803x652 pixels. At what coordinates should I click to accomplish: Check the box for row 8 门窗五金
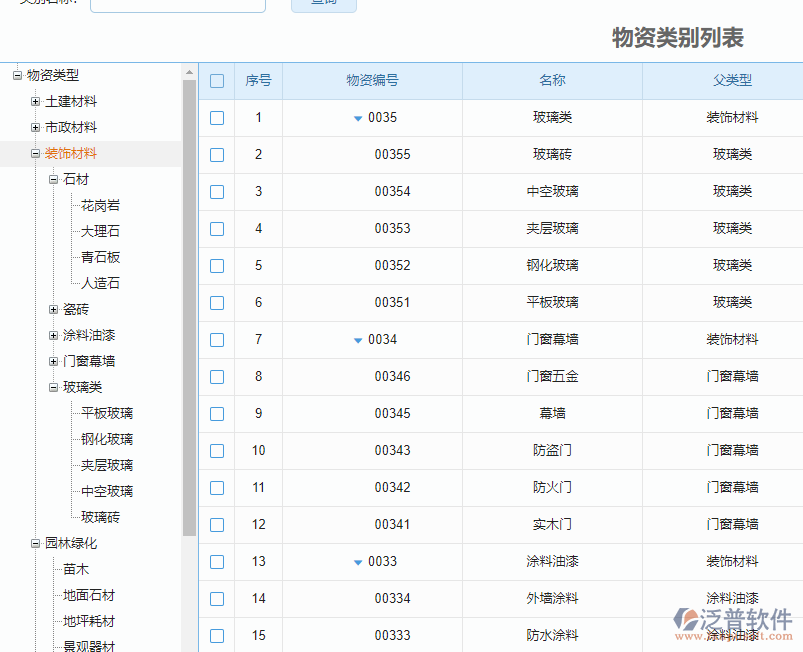pyautogui.click(x=217, y=377)
